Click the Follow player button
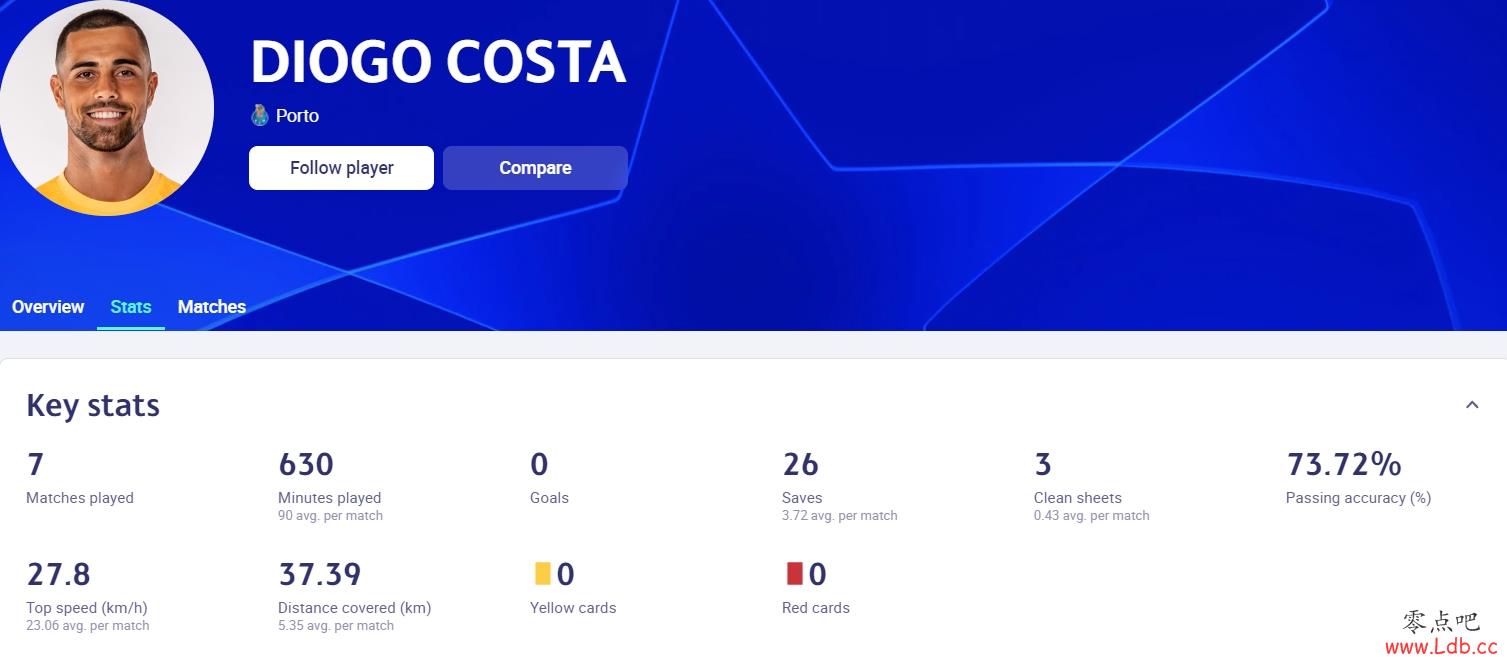1507x657 pixels. click(x=341, y=168)
